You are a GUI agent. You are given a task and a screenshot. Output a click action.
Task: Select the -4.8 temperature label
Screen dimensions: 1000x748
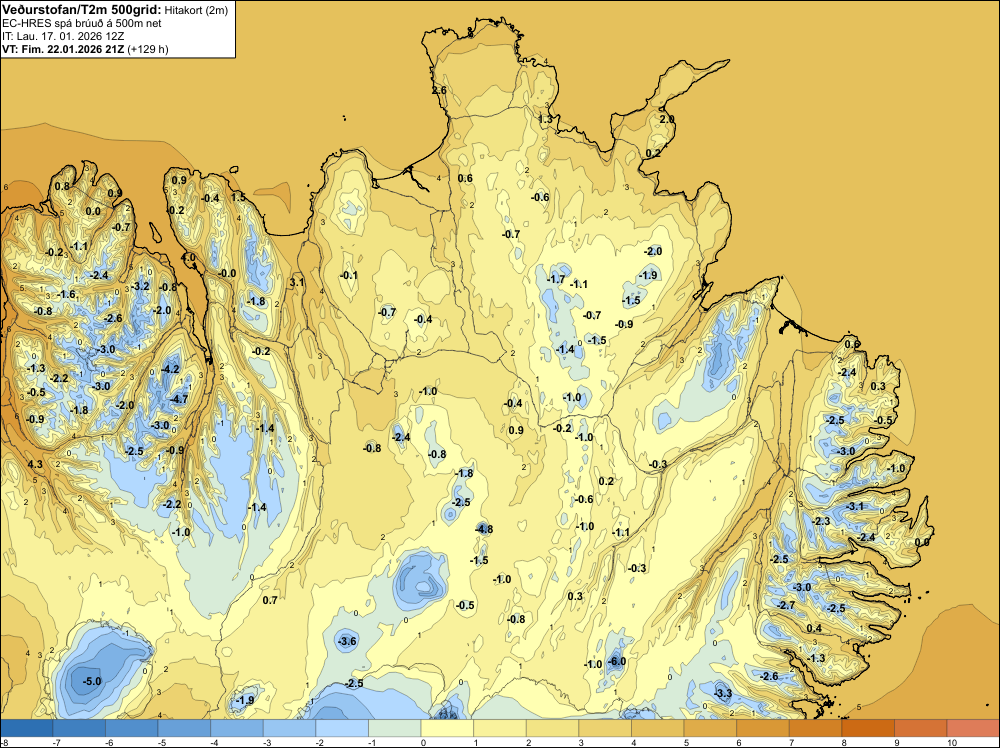coord(484,529)
